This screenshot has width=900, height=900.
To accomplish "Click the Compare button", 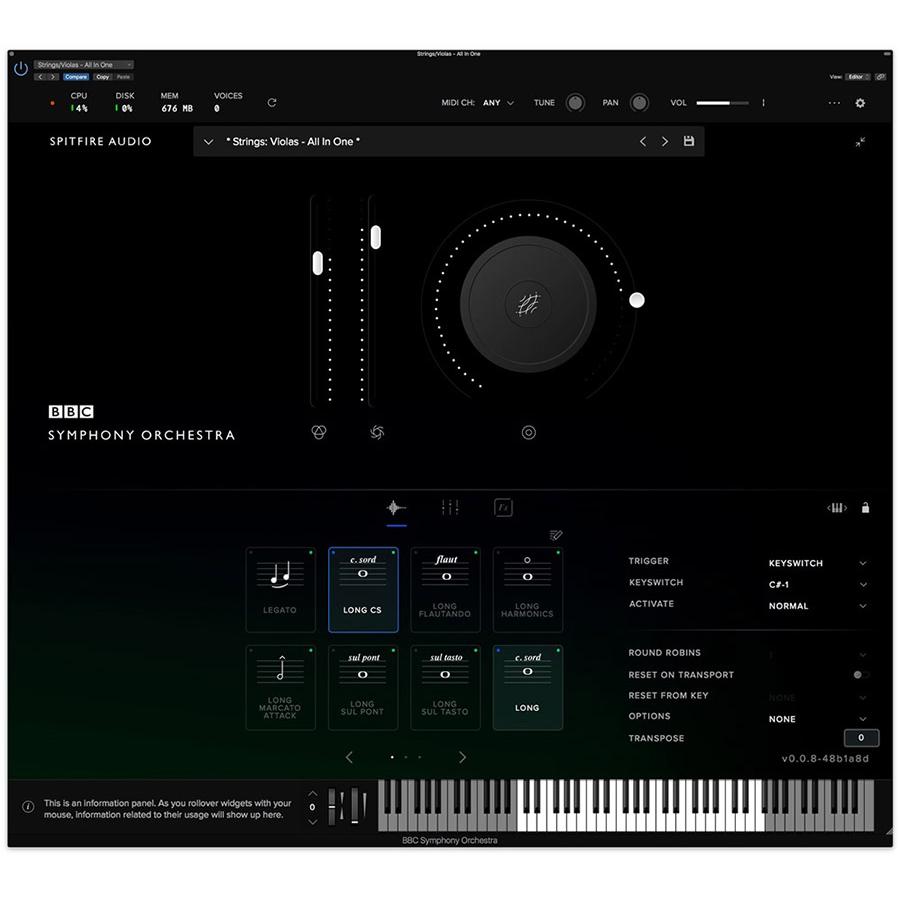I will click(76, 77).
